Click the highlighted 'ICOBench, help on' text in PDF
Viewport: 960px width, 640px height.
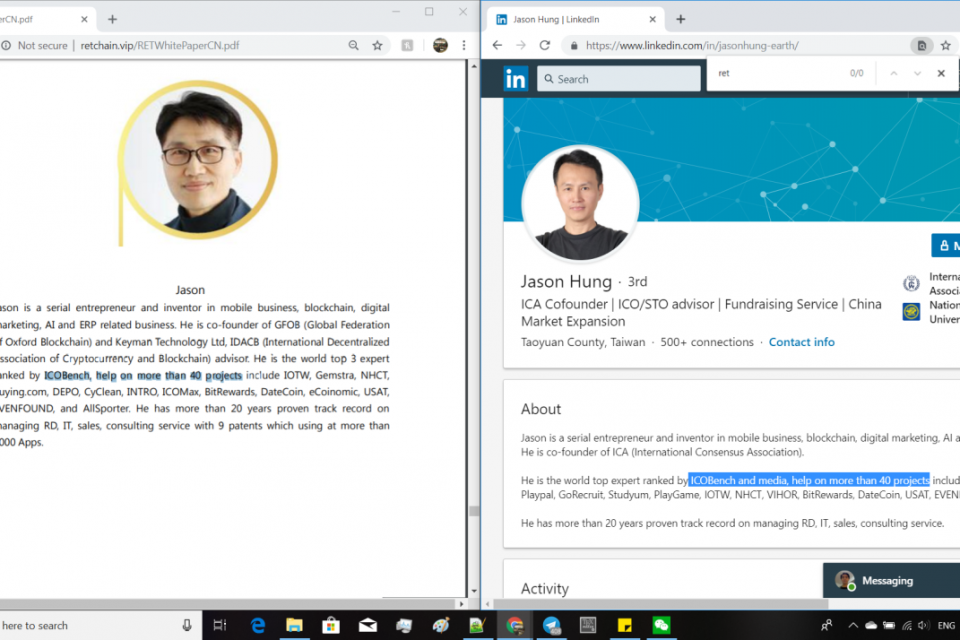point(143,375)
